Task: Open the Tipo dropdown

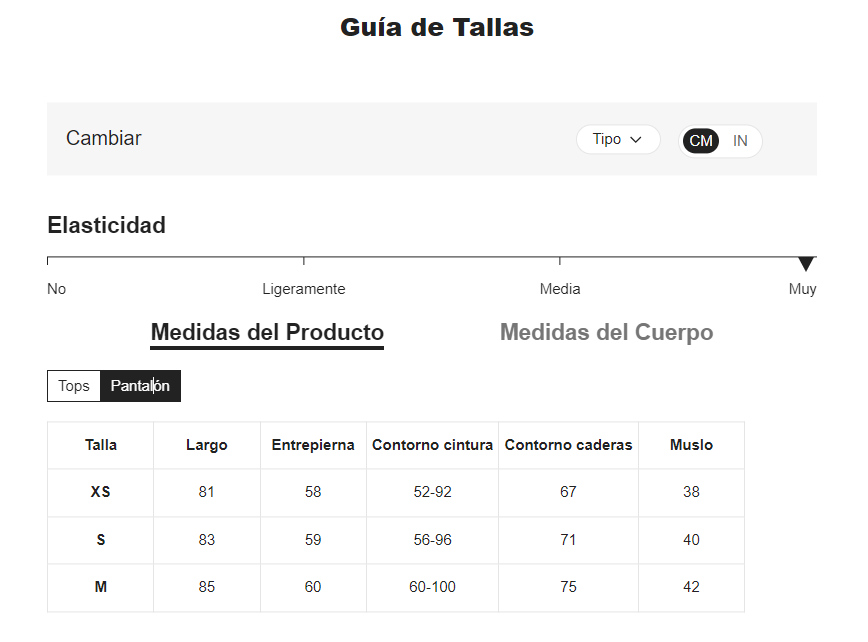Action: 617,140
